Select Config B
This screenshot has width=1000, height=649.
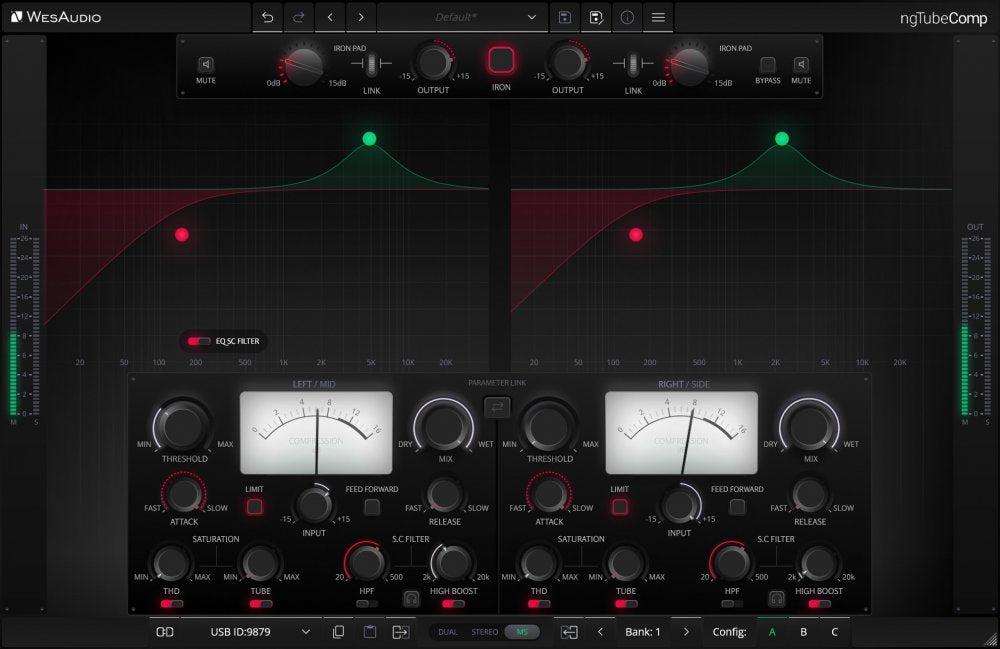pos(803,632)
